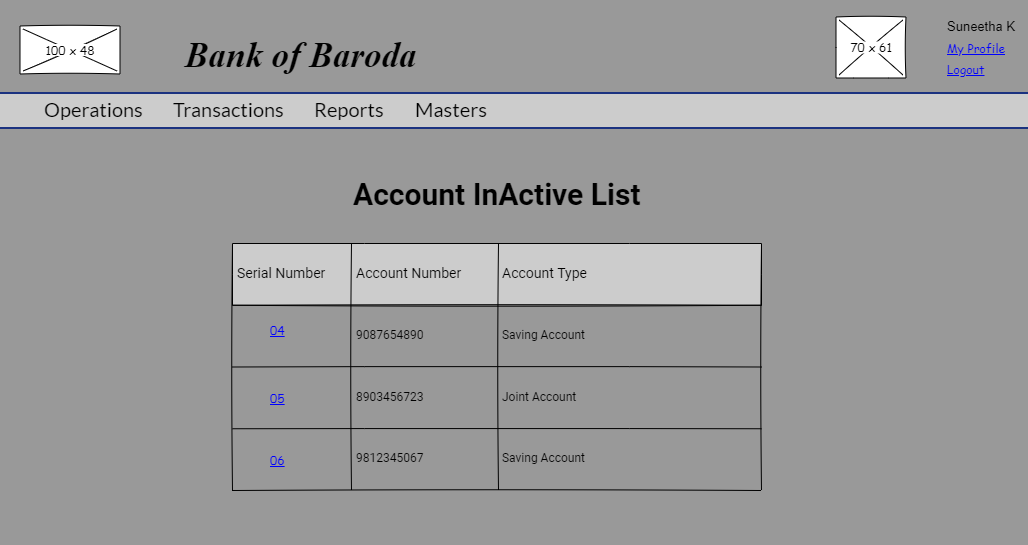Screen dimensions: 1028x545
Task: Open serial number 04 link
Action: (x=277, y=331)
